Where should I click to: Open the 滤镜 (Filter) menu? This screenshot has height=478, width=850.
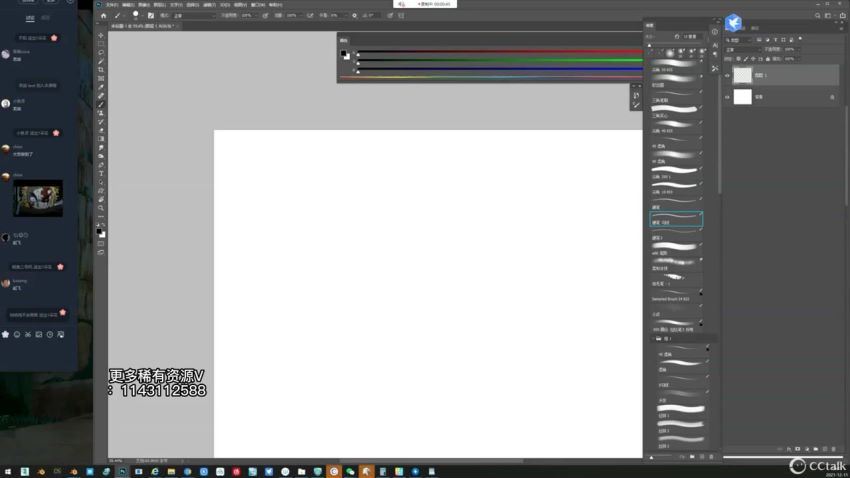point(209,5)
